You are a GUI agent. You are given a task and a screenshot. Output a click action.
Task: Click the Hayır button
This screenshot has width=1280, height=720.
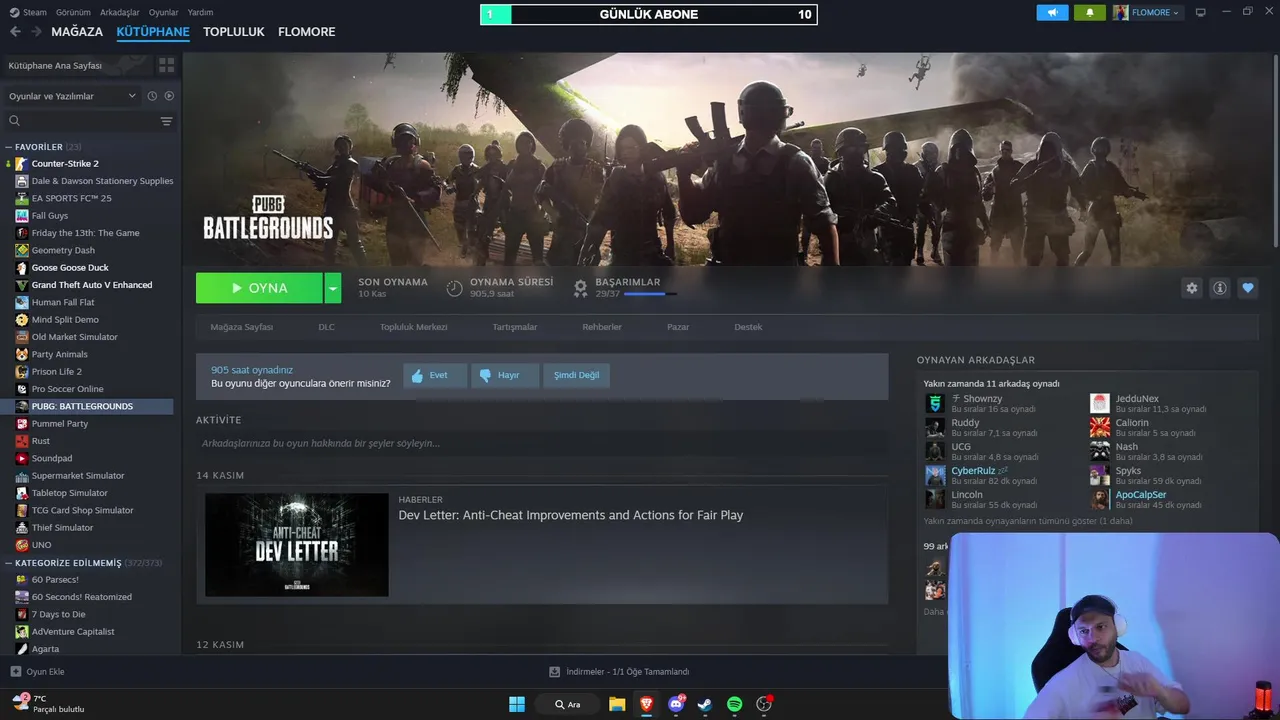click(505, 375)
